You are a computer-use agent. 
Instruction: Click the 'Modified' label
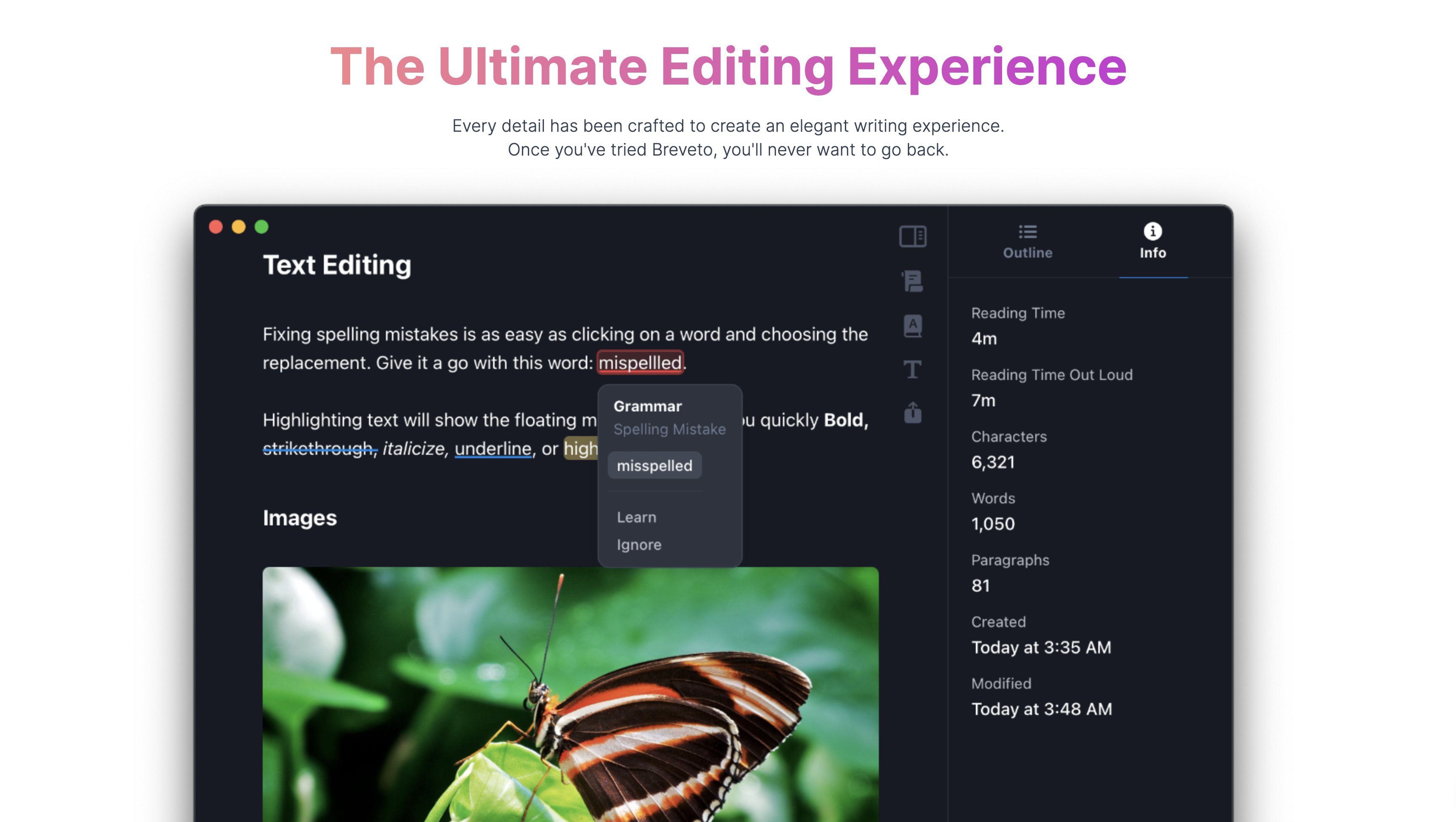1001,683
